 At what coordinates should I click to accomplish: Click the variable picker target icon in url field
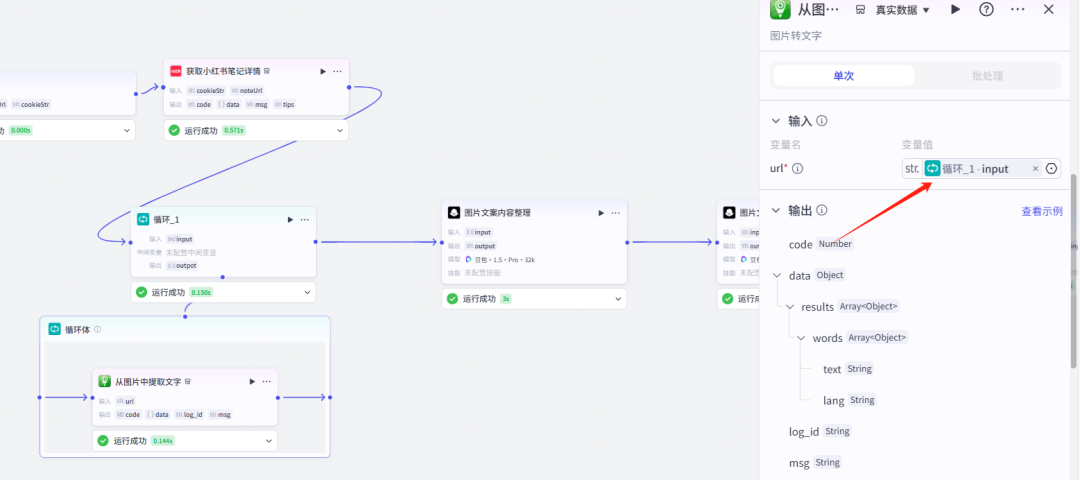coord(1052,169)
